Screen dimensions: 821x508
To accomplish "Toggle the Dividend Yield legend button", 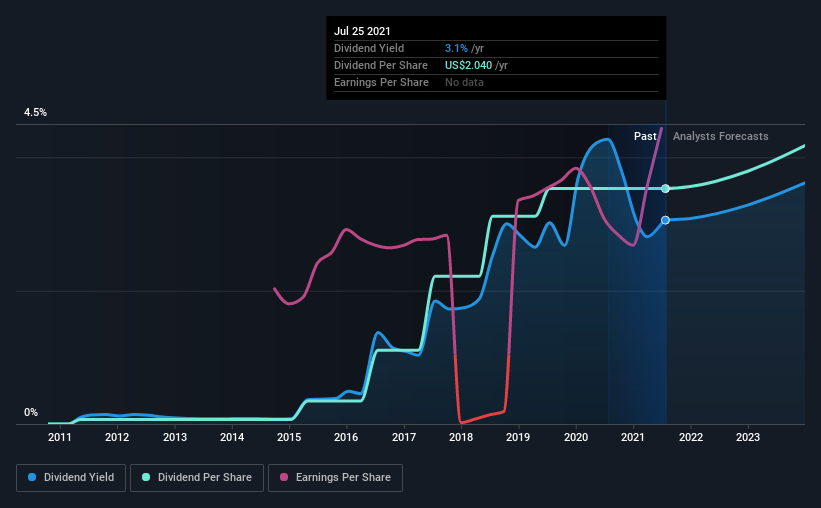I will [71, 478].
